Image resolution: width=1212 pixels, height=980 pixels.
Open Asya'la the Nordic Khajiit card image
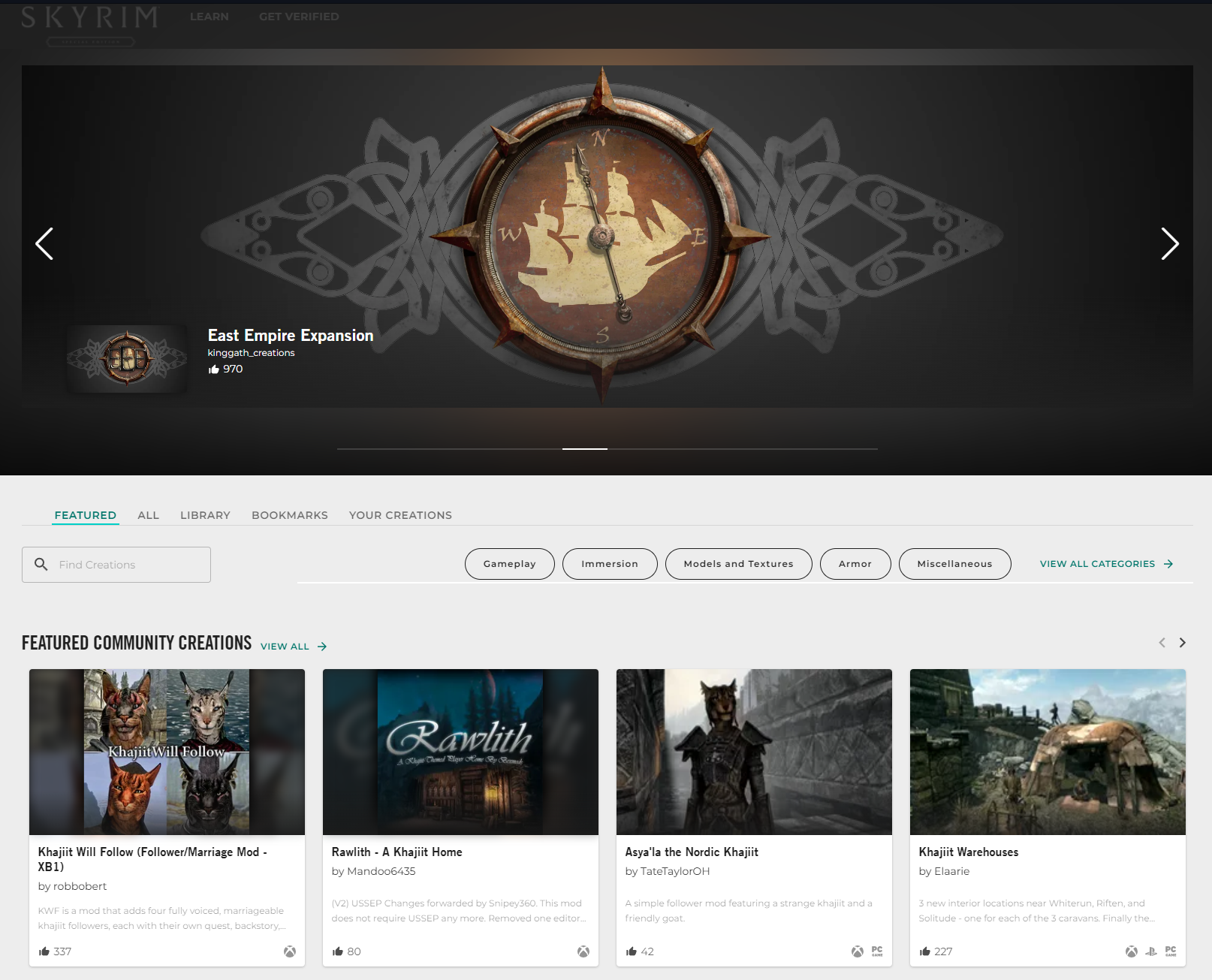coord(754,752)
